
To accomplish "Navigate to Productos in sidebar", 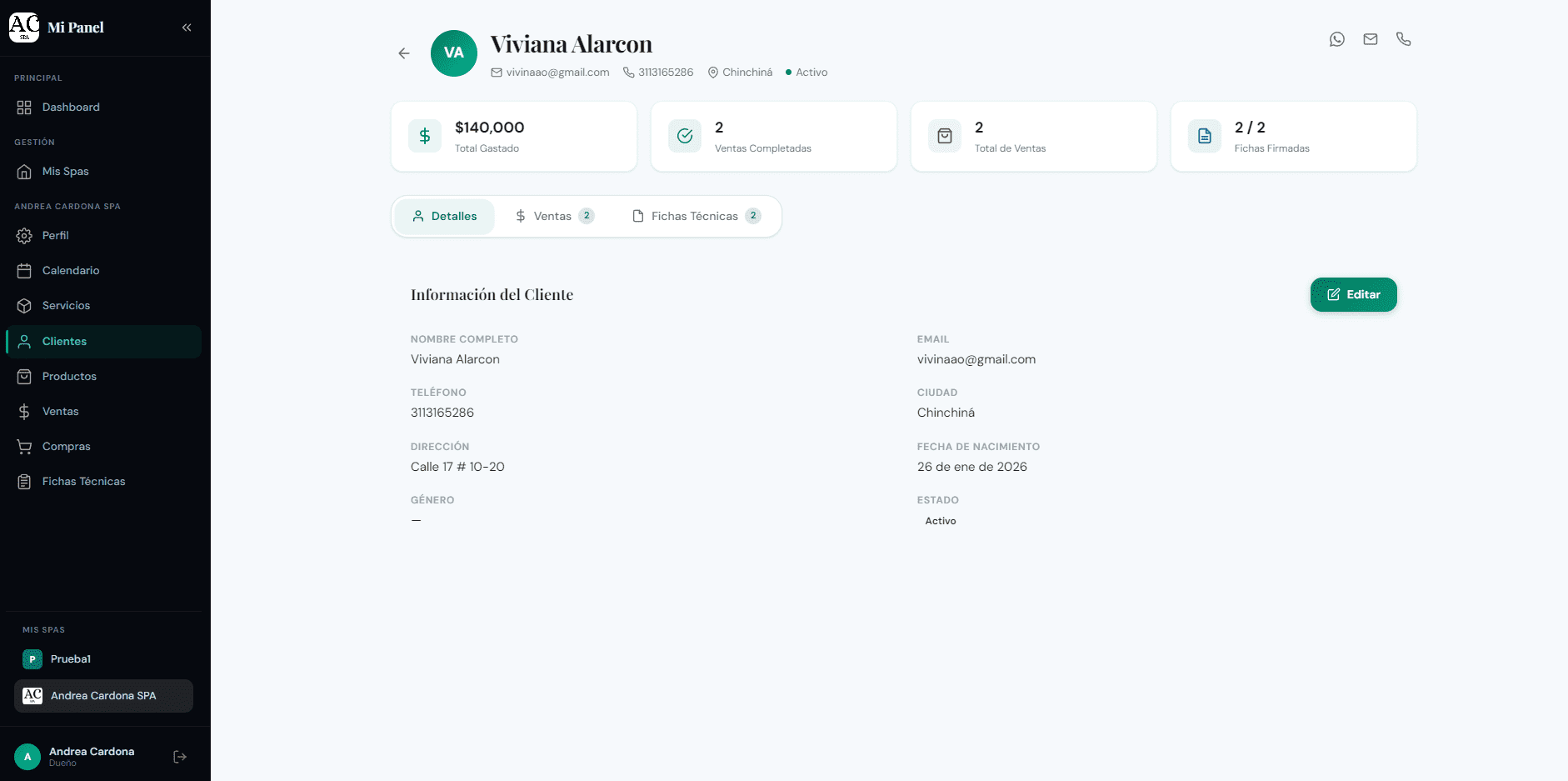I will [70, 376].
